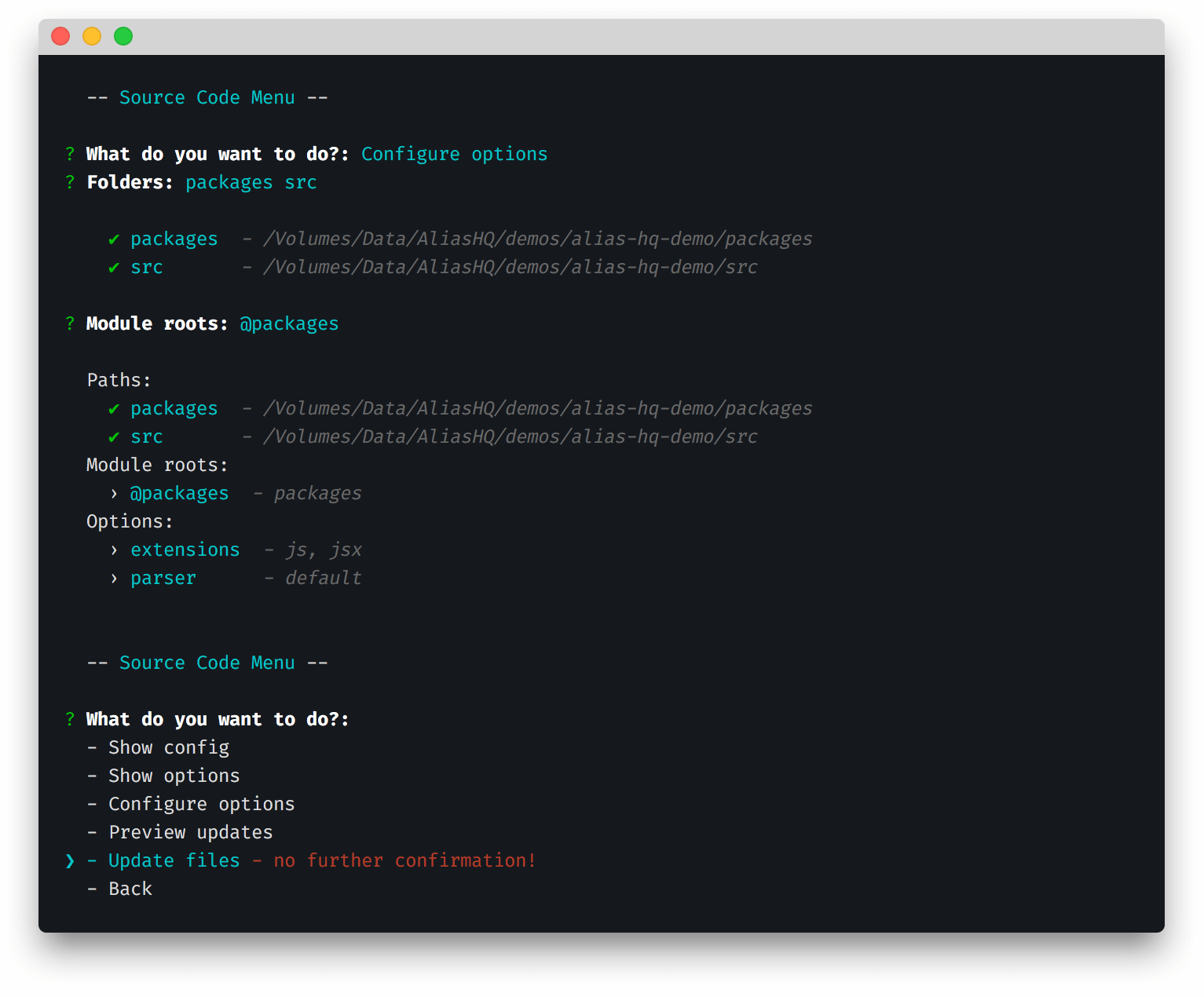Toggle the packages folder selection
1204x997 pixels.
pos(174,239)
